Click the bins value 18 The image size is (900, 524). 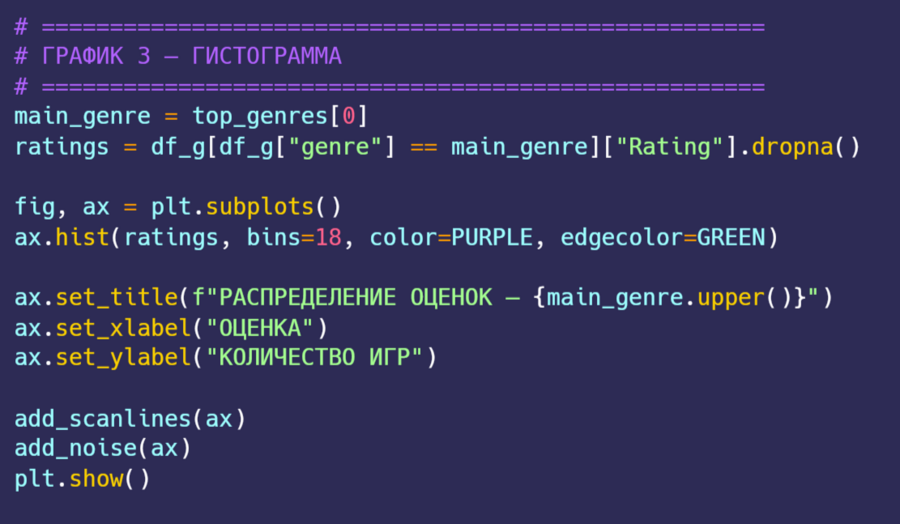click(329, 238)
